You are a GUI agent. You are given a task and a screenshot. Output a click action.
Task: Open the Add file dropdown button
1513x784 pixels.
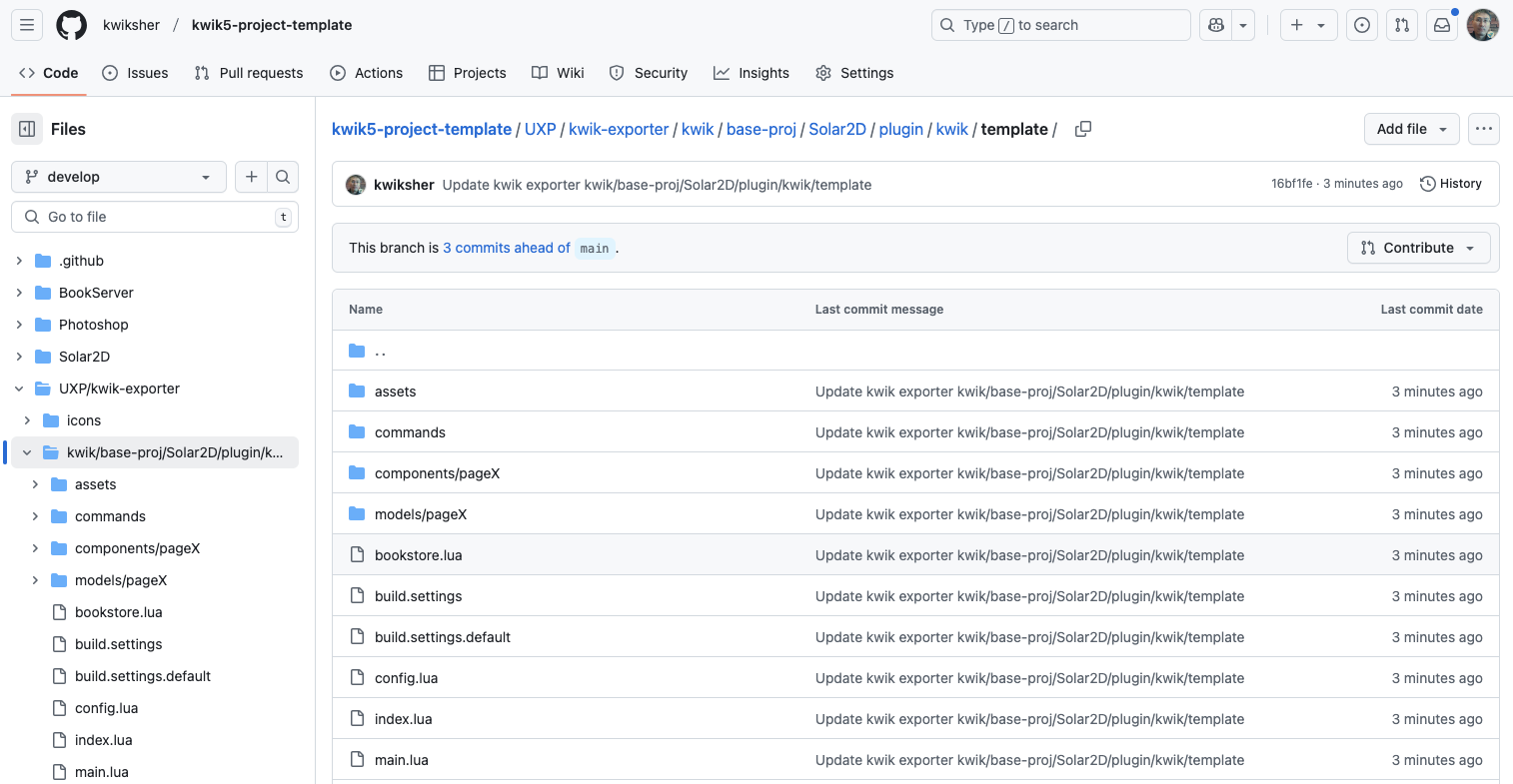coord(1411,129)
